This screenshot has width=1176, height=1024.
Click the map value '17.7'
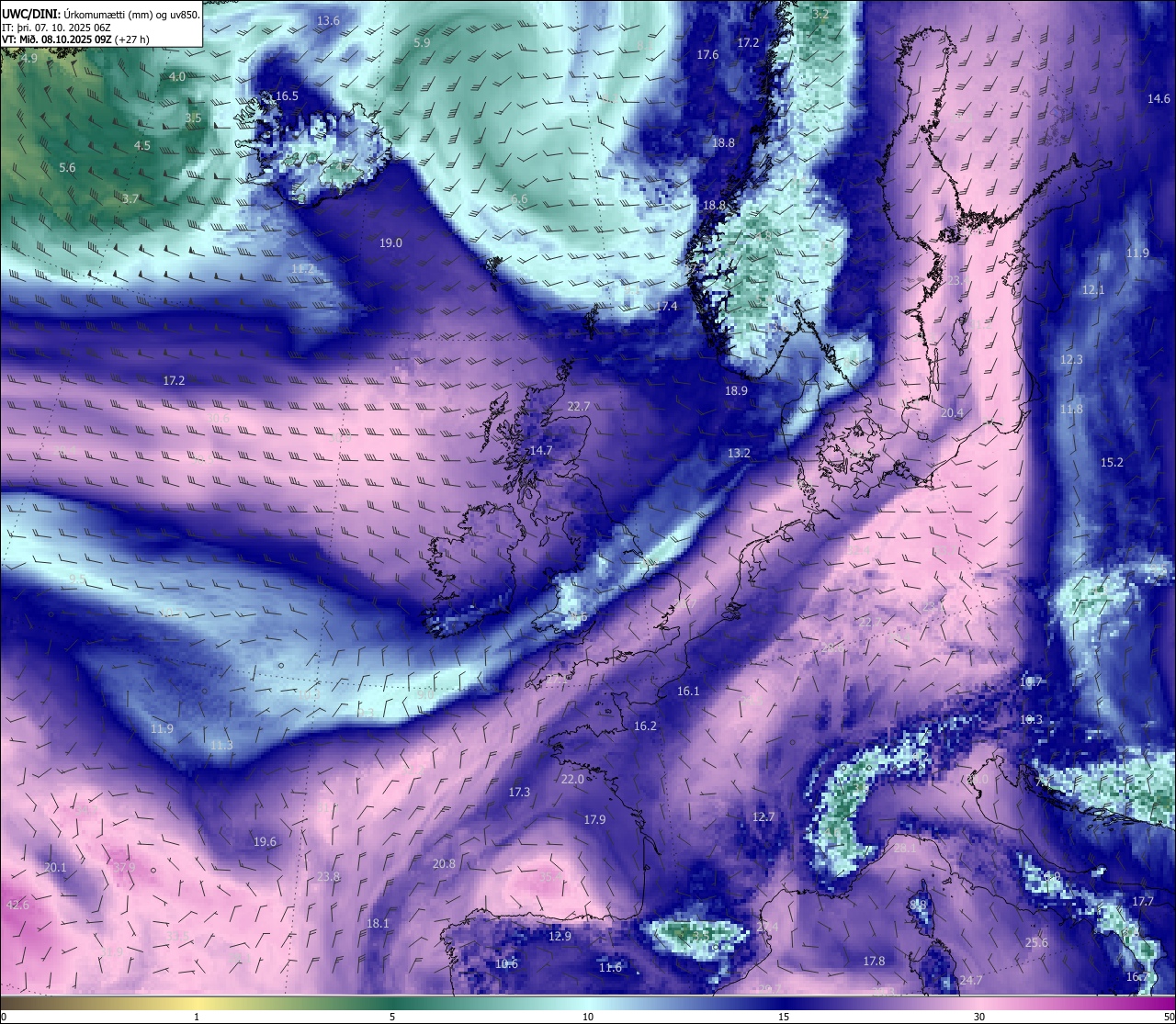[1142, 901]
